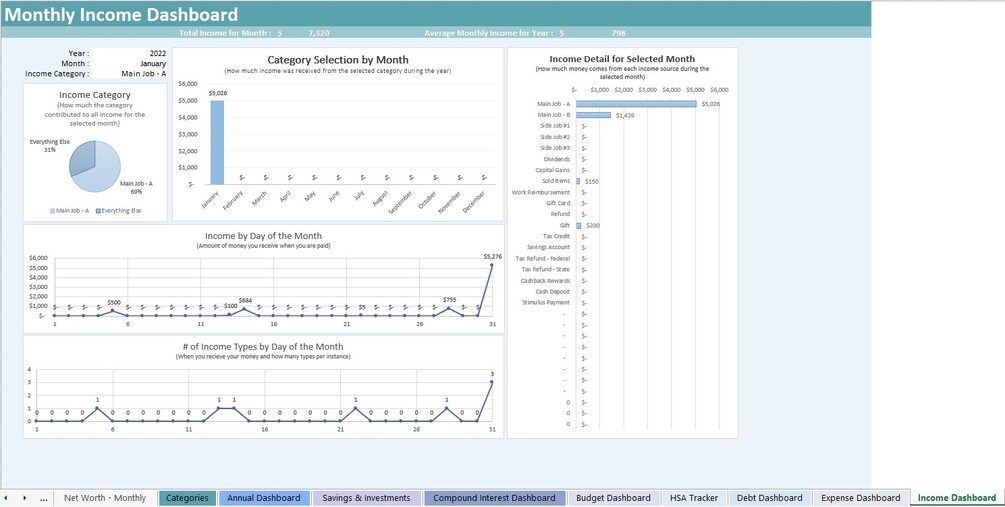The height and width of the screenshot is (507, 1005).
Task: Click the Capital Gains category label
Action: pyautogui.click(x=552, y=170)
